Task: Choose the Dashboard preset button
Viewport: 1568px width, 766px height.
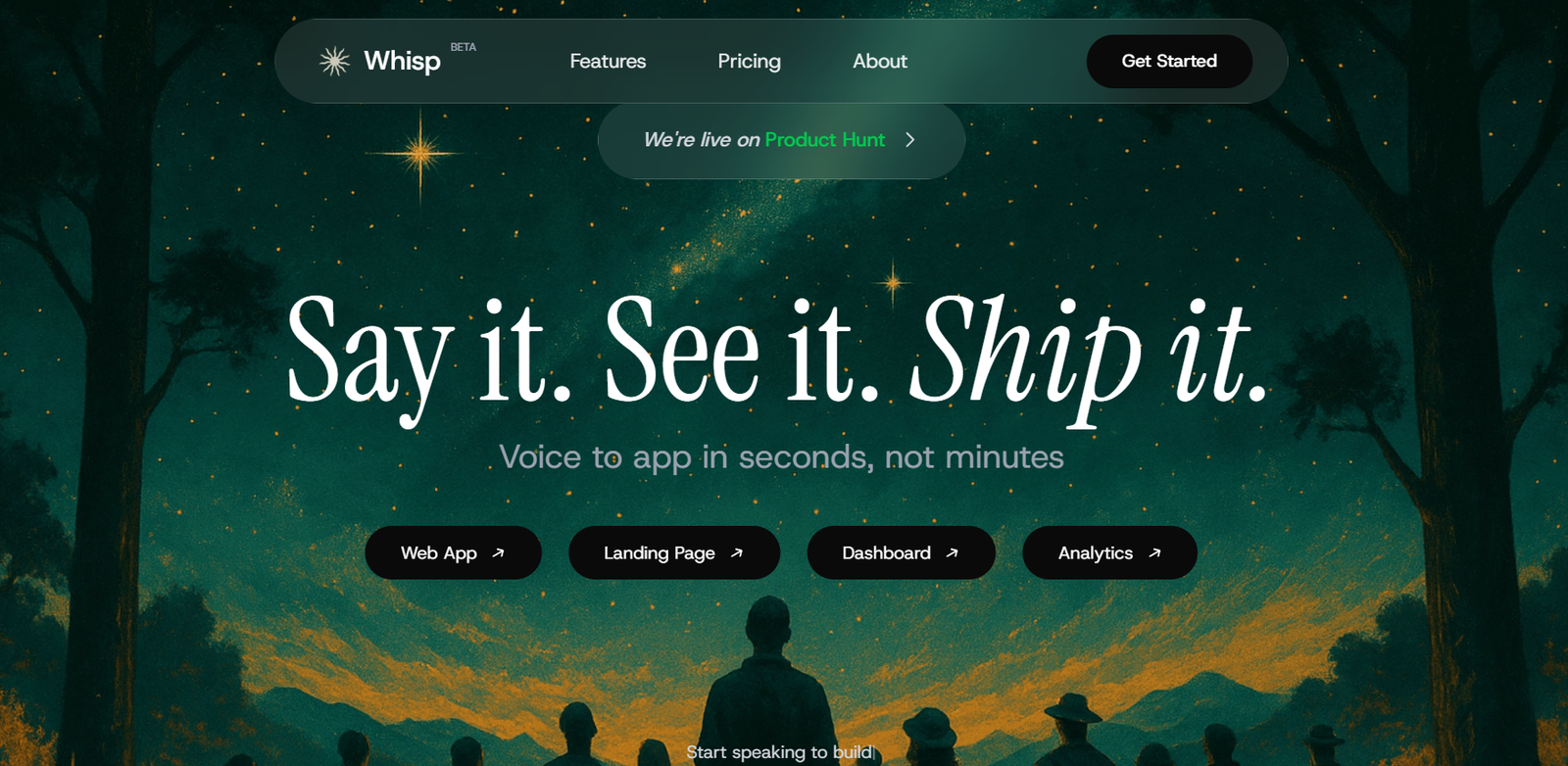Action: coord(902,553)
